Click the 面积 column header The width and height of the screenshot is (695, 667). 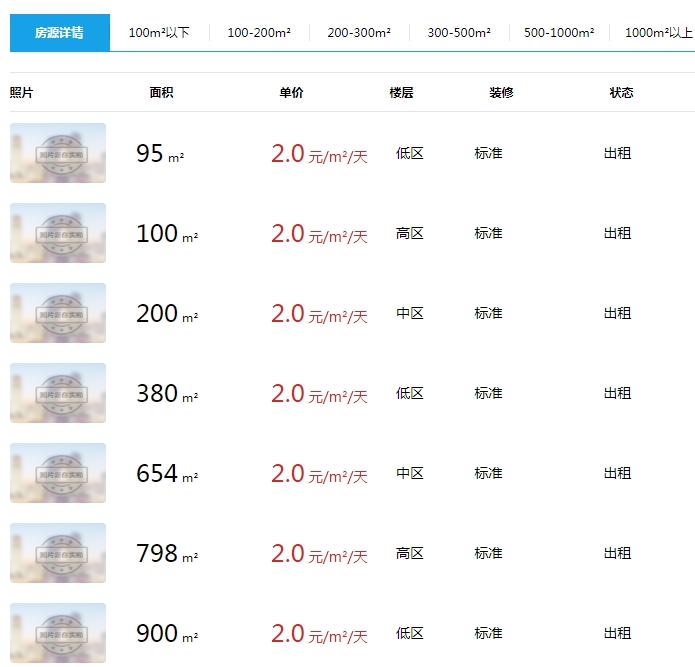(x=162, y=93)
